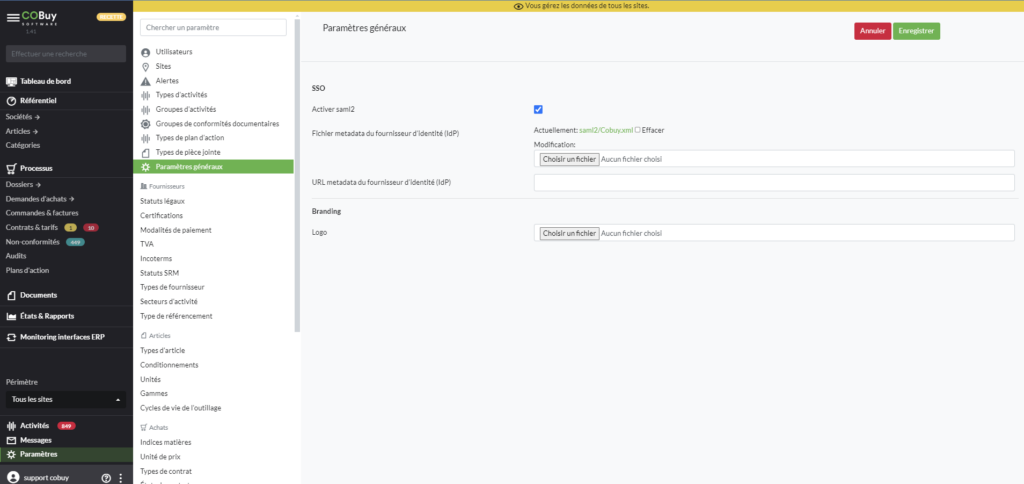Click the Alertes warning triangle icon
Image resolution: width=1024 pixels, height=484 pixels.
[146, 81]
